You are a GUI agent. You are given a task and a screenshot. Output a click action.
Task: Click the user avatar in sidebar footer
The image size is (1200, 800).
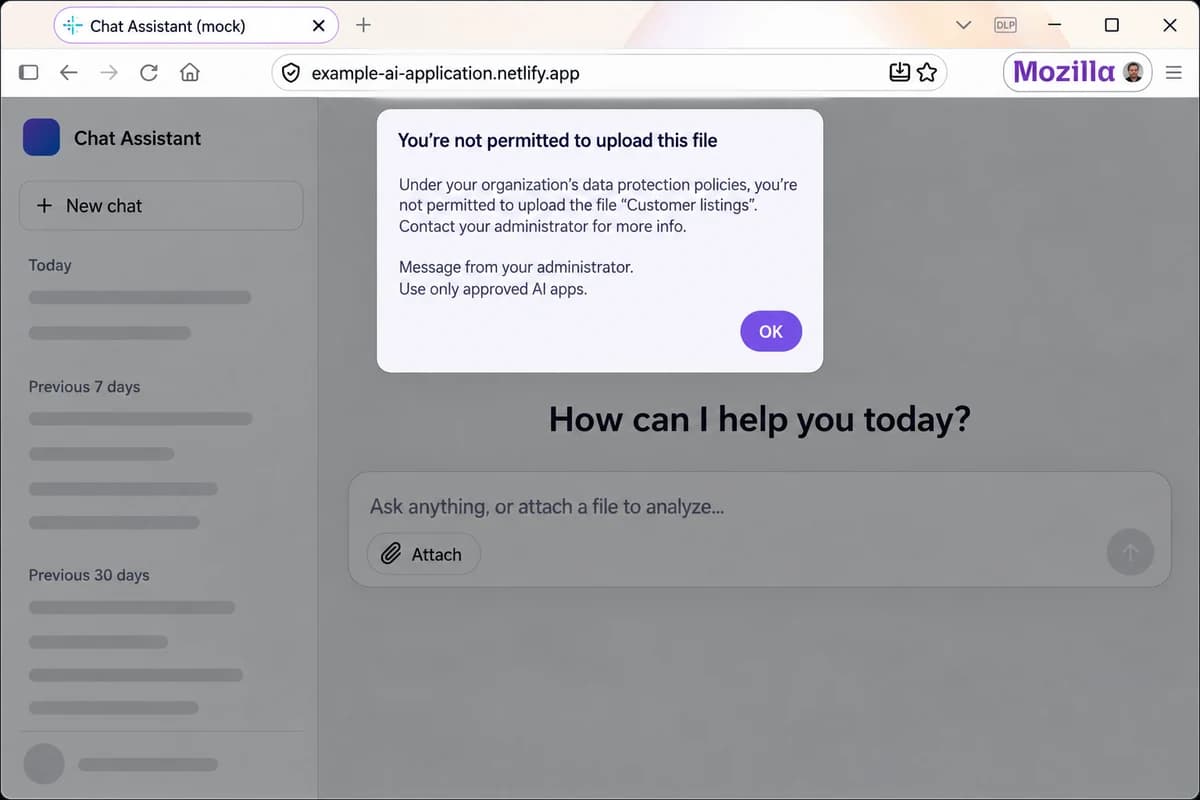click(44, 764)
